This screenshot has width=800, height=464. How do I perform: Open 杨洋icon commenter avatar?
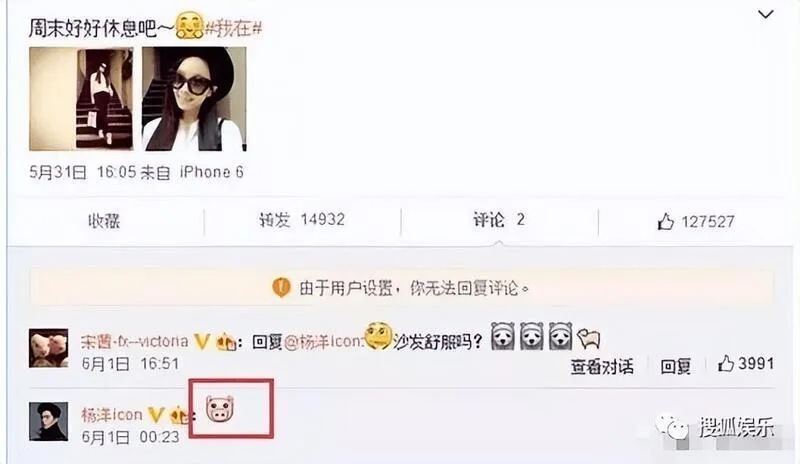(48, 422)
